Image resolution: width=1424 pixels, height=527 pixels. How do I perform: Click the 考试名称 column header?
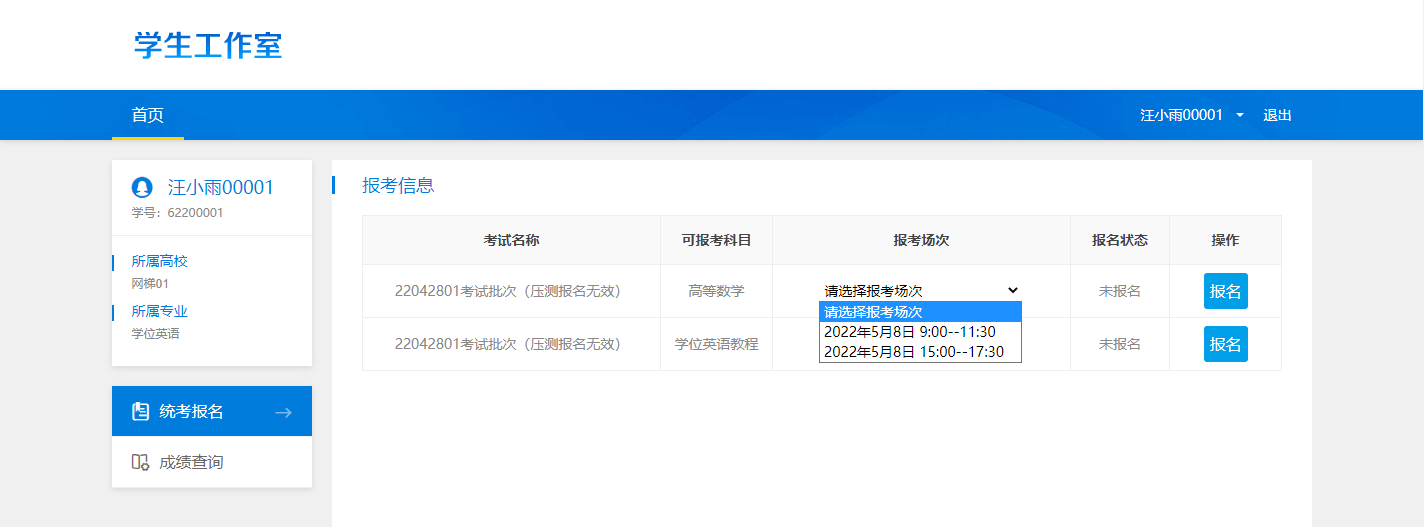pos(511,240)
